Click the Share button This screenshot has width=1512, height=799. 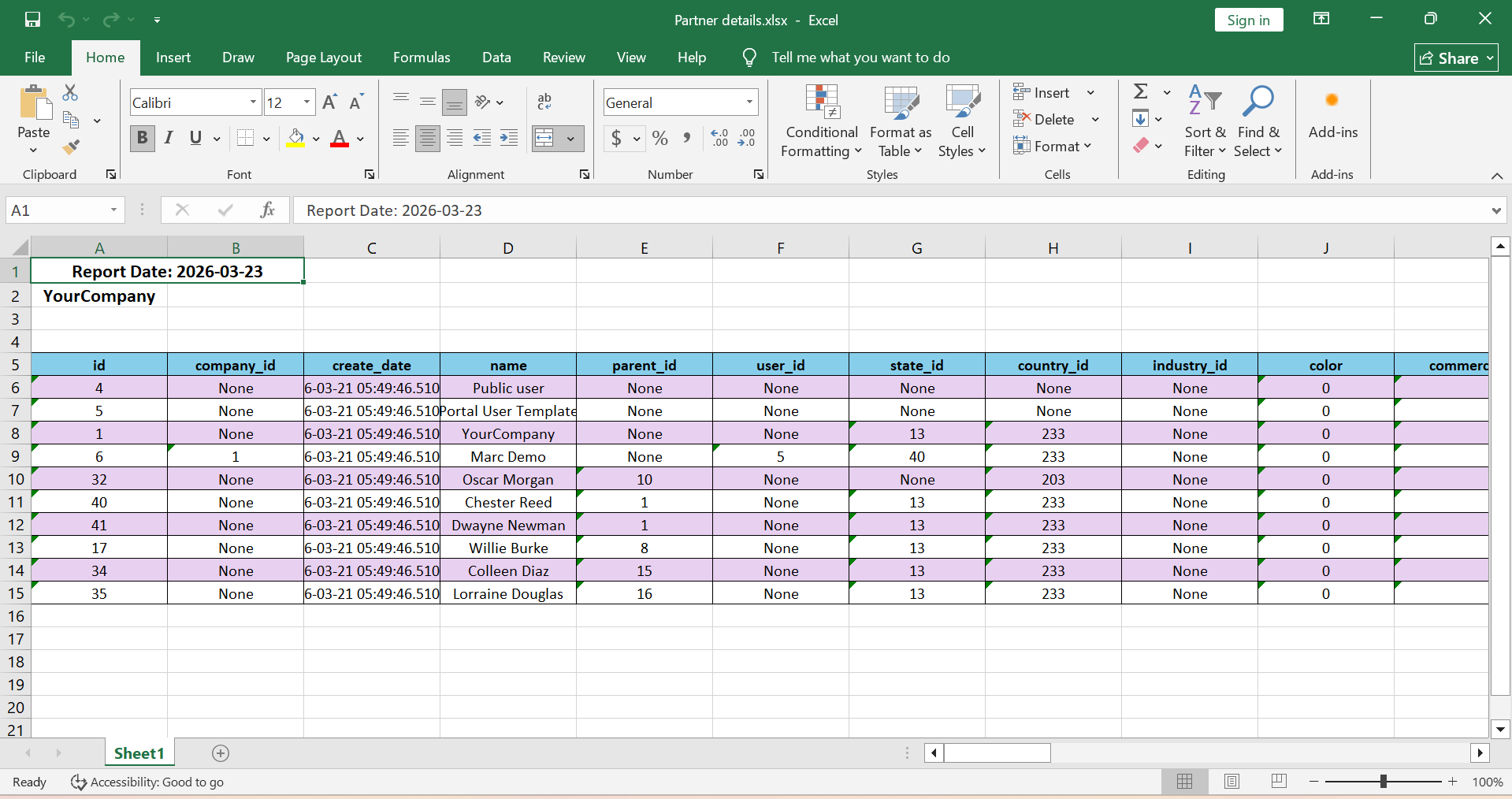pyautogui.click(x=1454, y=58)
